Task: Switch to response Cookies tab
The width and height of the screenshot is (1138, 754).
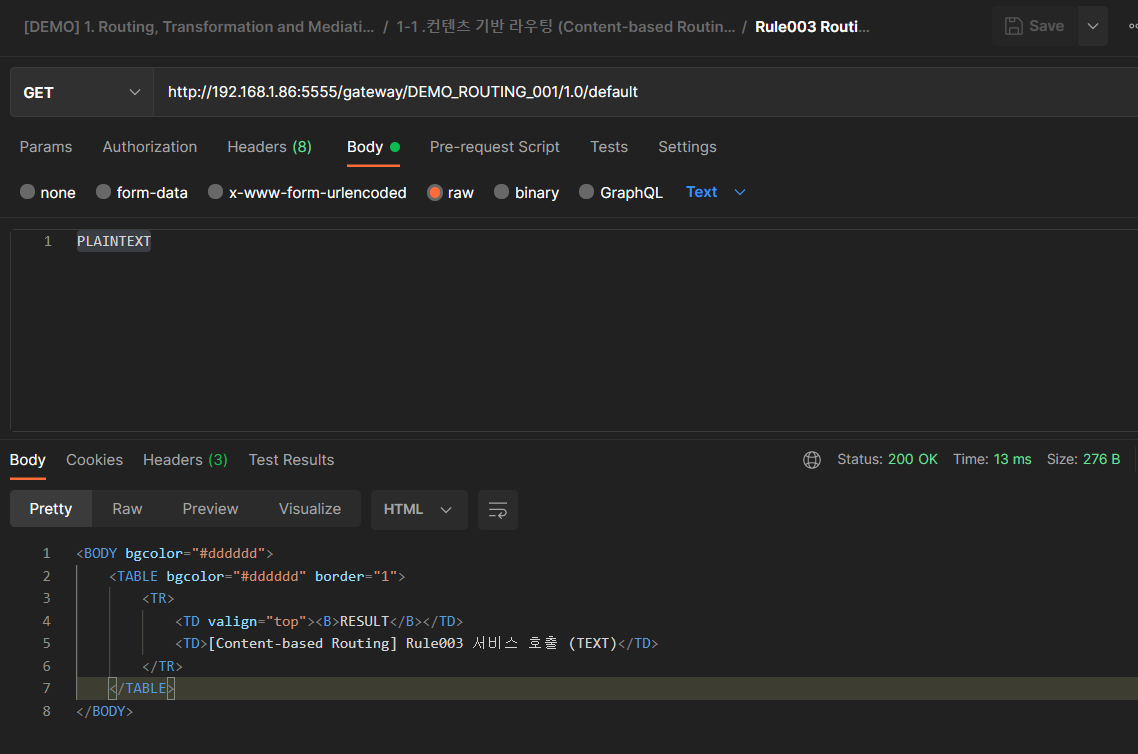Action: coord(94,460)
